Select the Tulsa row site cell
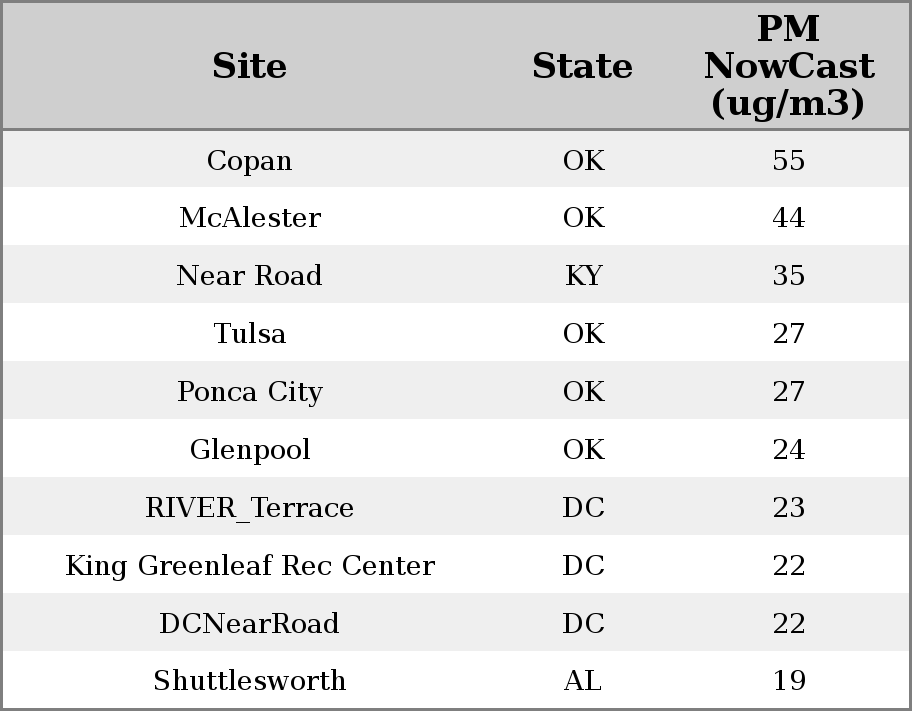 point(249,334)
